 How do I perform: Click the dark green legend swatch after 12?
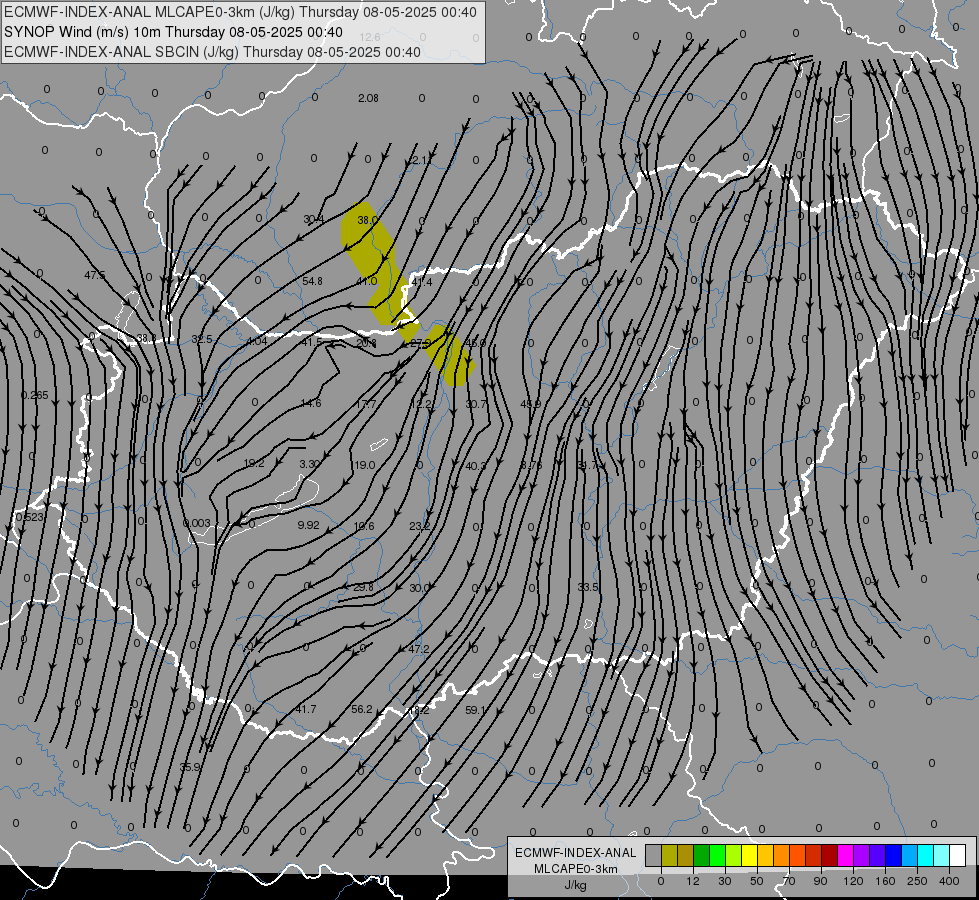(x=701, y=855)
